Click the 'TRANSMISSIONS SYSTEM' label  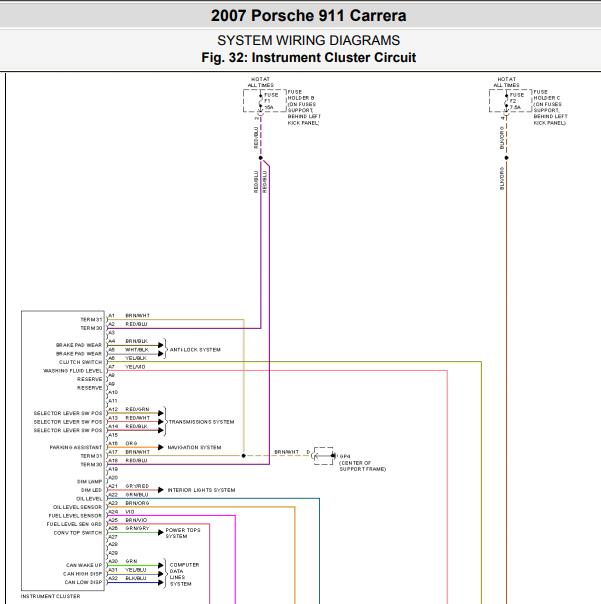tap(201, 422)
